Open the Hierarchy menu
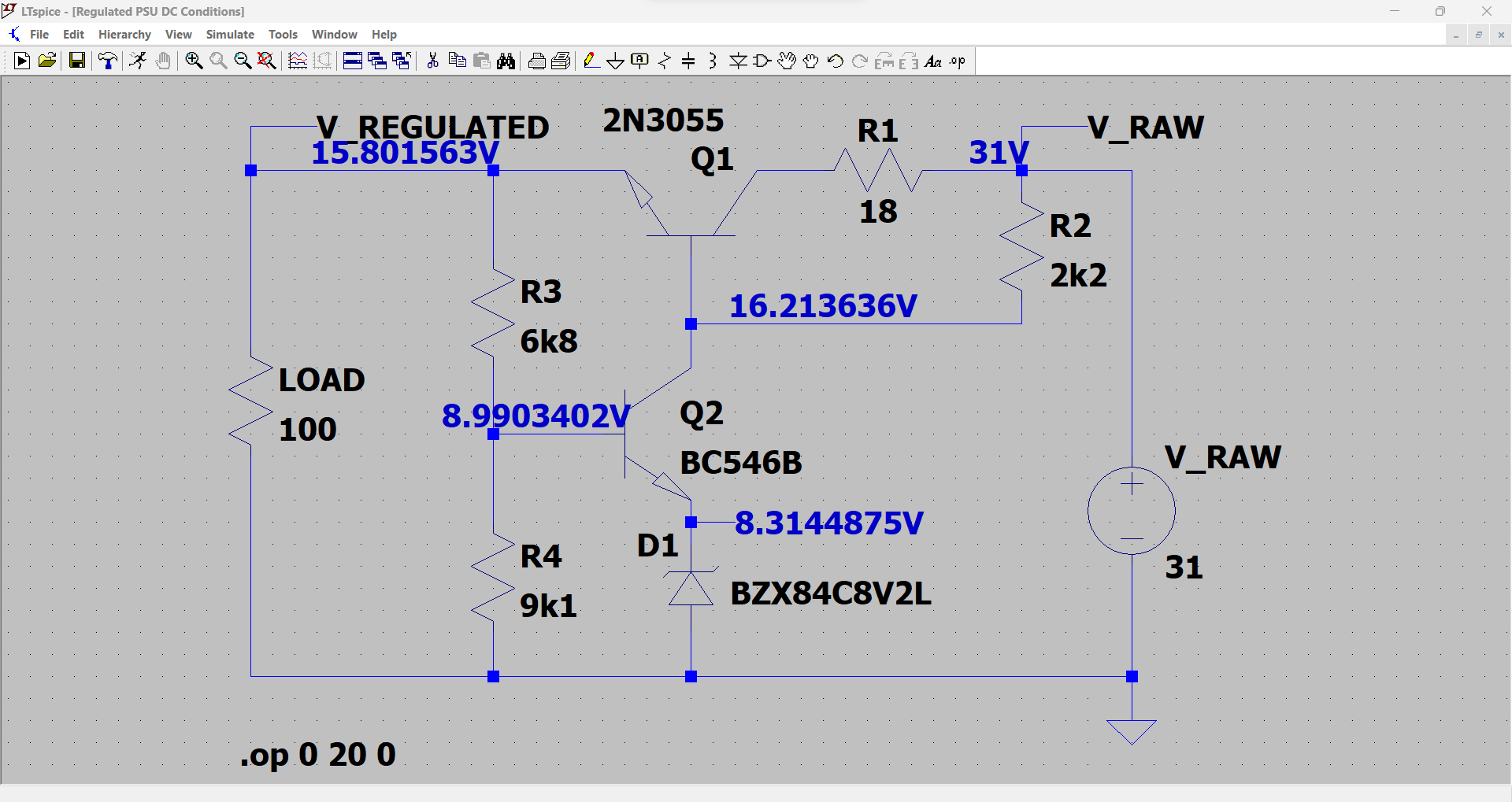The height and width of the screenshot is (802, 1512). [124, 35]
